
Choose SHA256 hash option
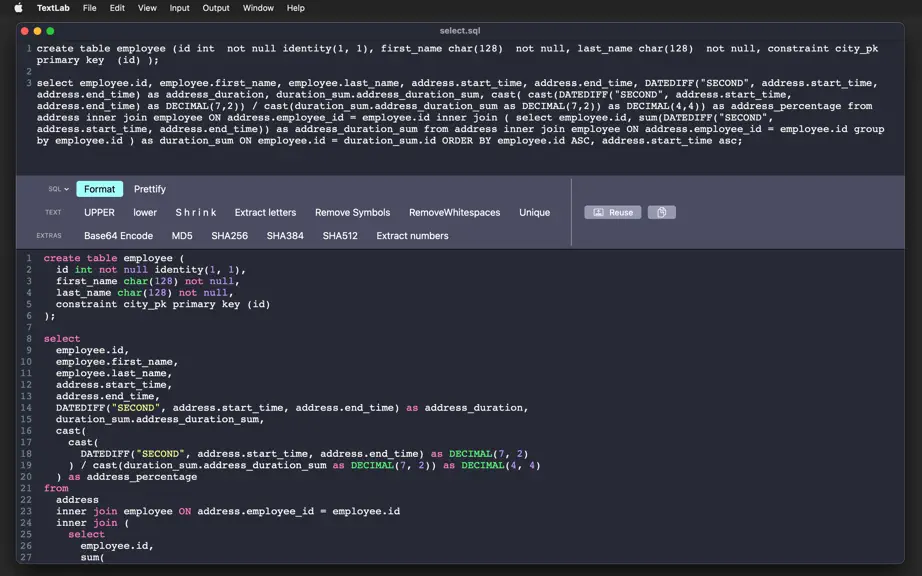[229, 236]
